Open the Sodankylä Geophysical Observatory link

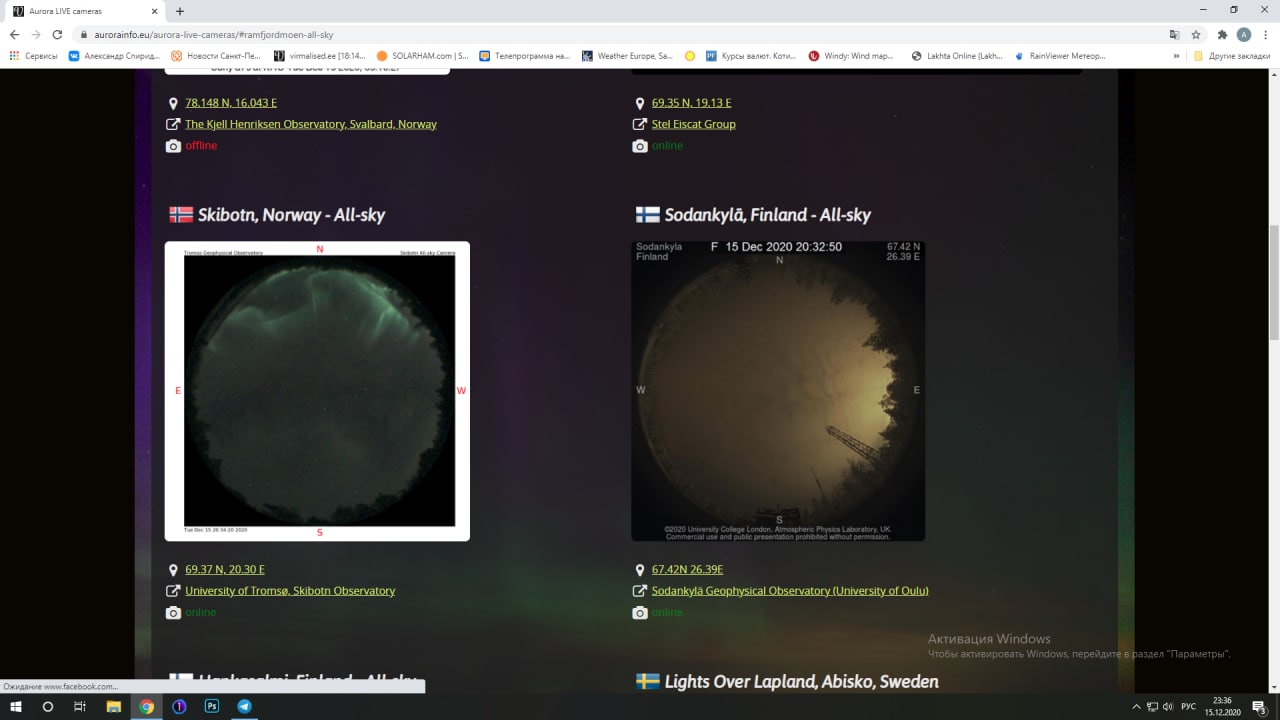coord(790,591)
